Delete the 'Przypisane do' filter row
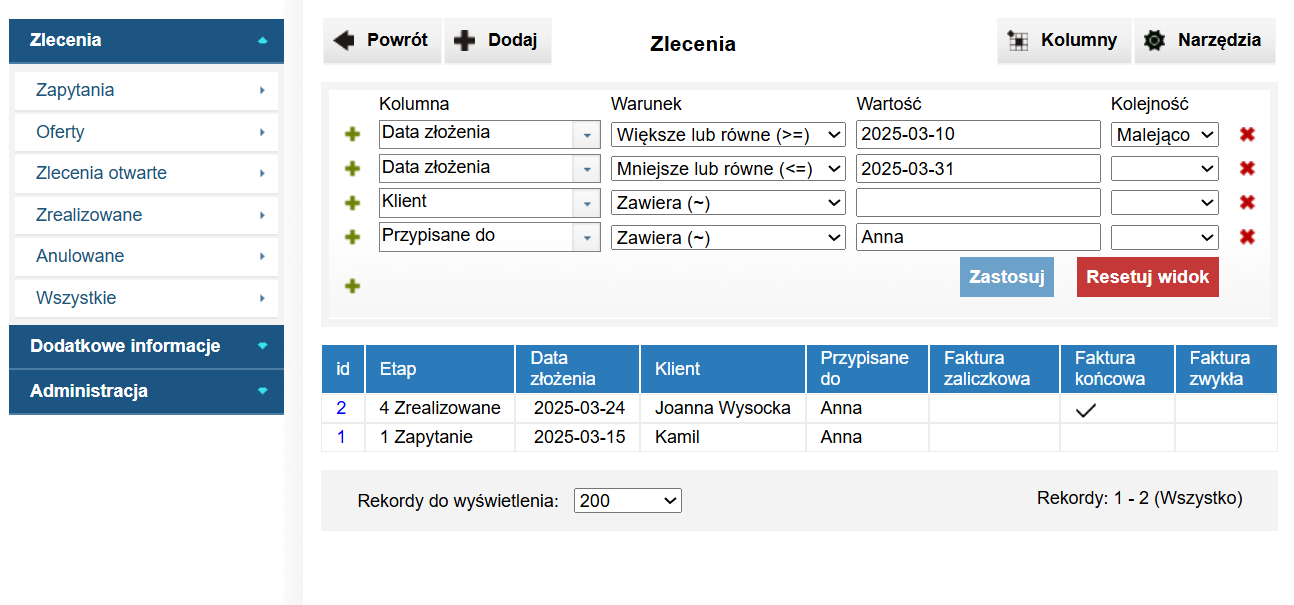 pyautogui.click(x=1247, y=237)
